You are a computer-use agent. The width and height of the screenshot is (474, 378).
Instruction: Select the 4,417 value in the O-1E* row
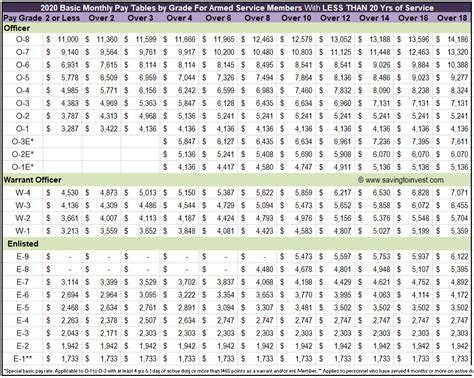click(225, 167)
